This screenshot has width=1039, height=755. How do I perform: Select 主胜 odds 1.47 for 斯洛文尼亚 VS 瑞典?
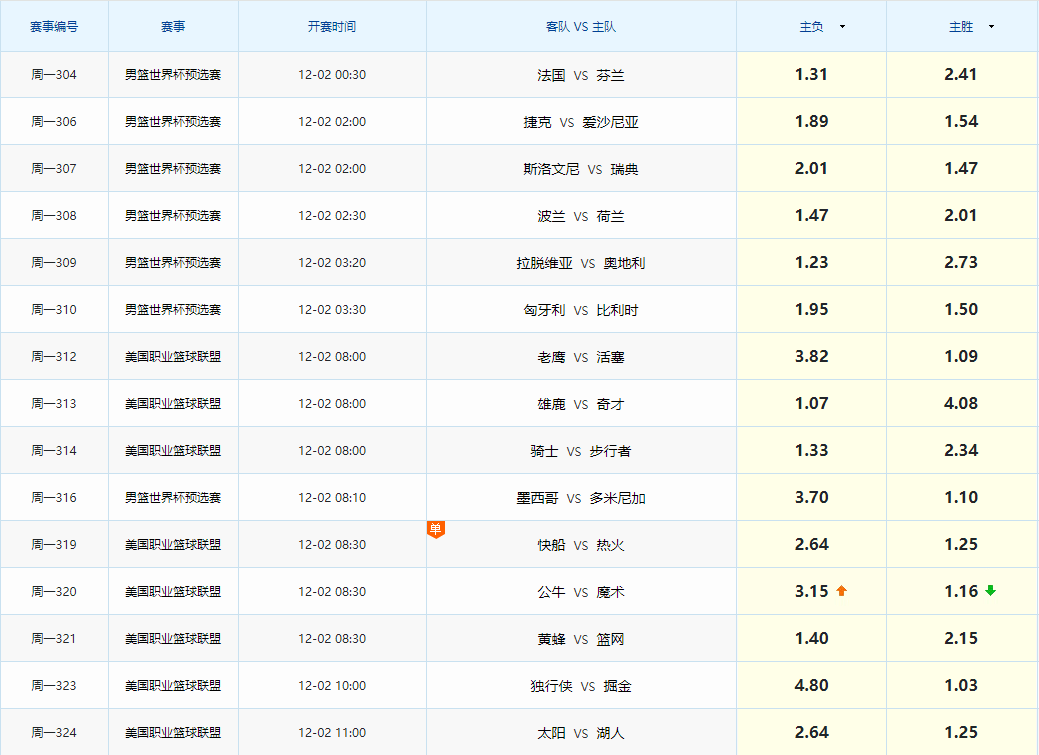(x=961, y=168)
